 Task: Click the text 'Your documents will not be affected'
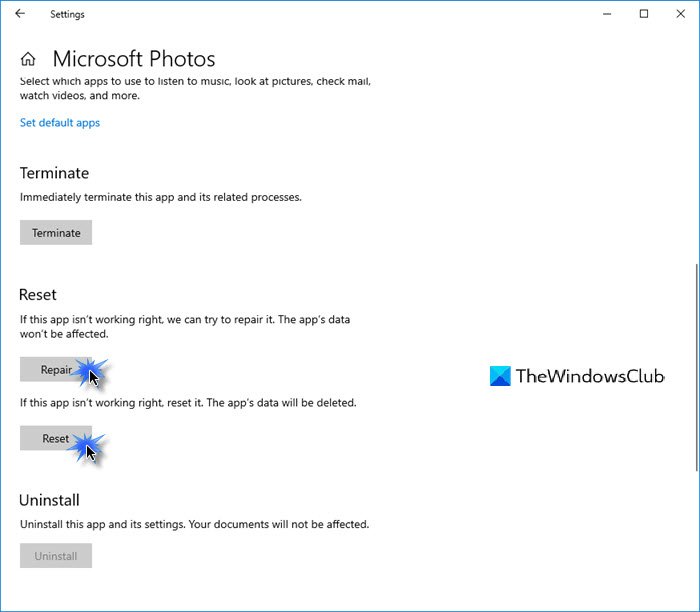[x=279, y=524]
